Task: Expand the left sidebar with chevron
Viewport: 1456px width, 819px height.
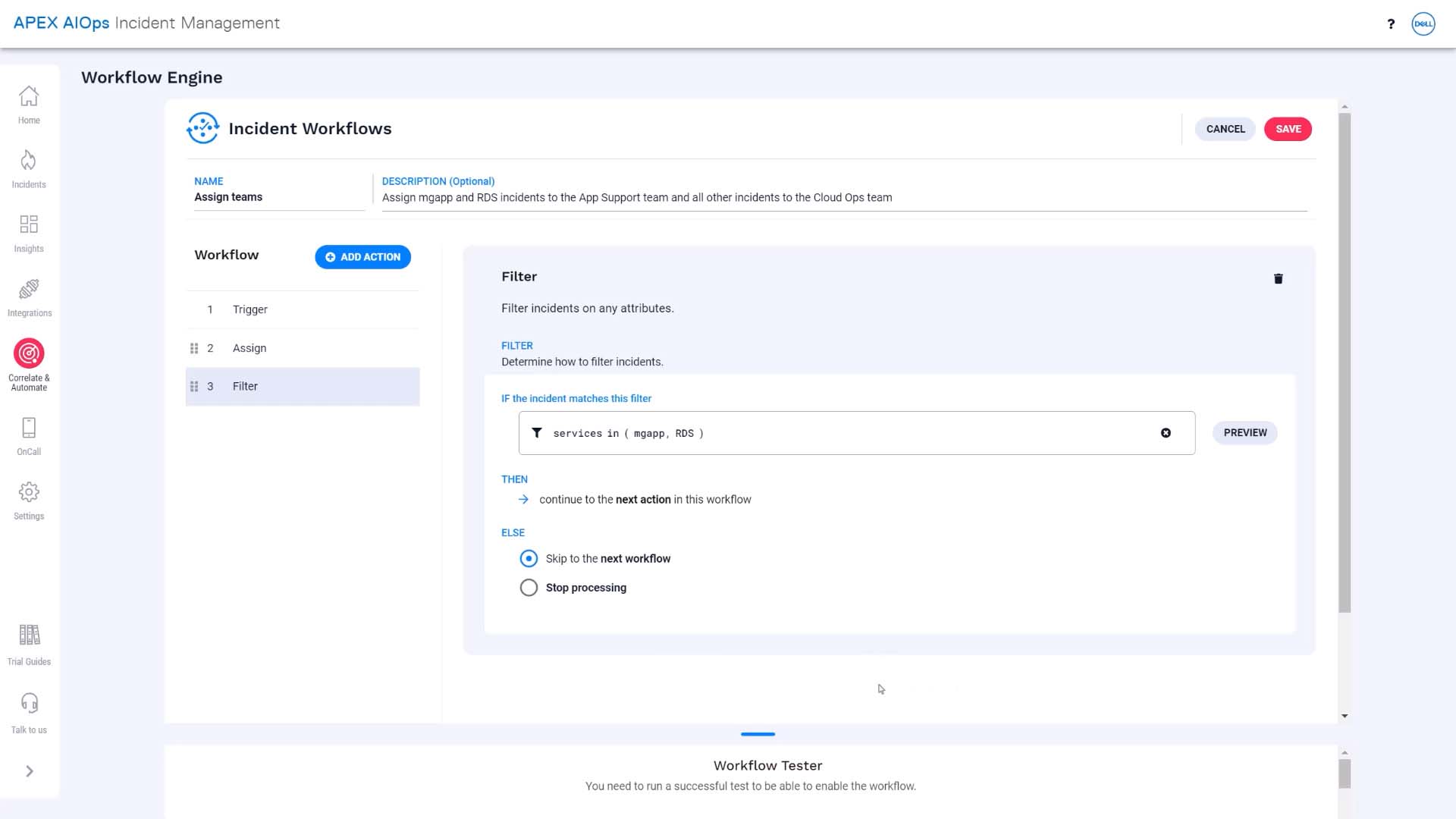Action: (x=30, y=771)
